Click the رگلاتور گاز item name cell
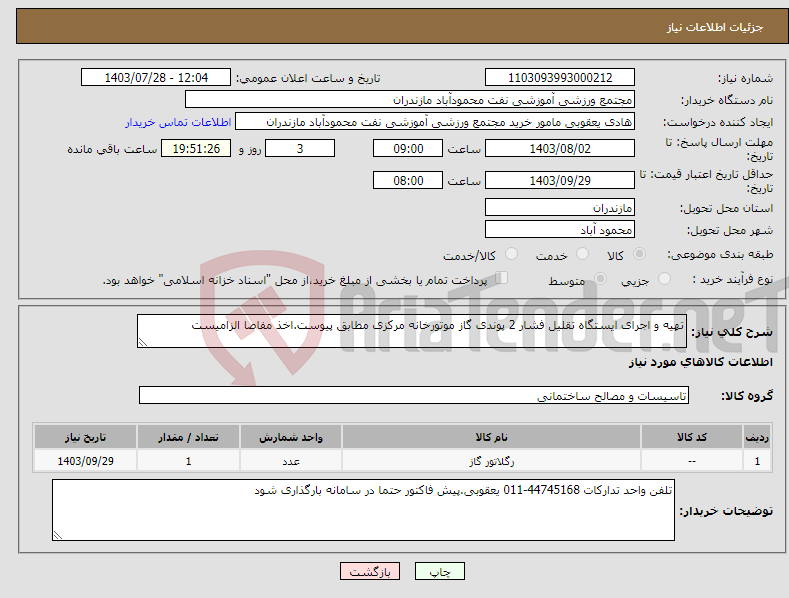This screenshot has width=789, height=598. 491,461
